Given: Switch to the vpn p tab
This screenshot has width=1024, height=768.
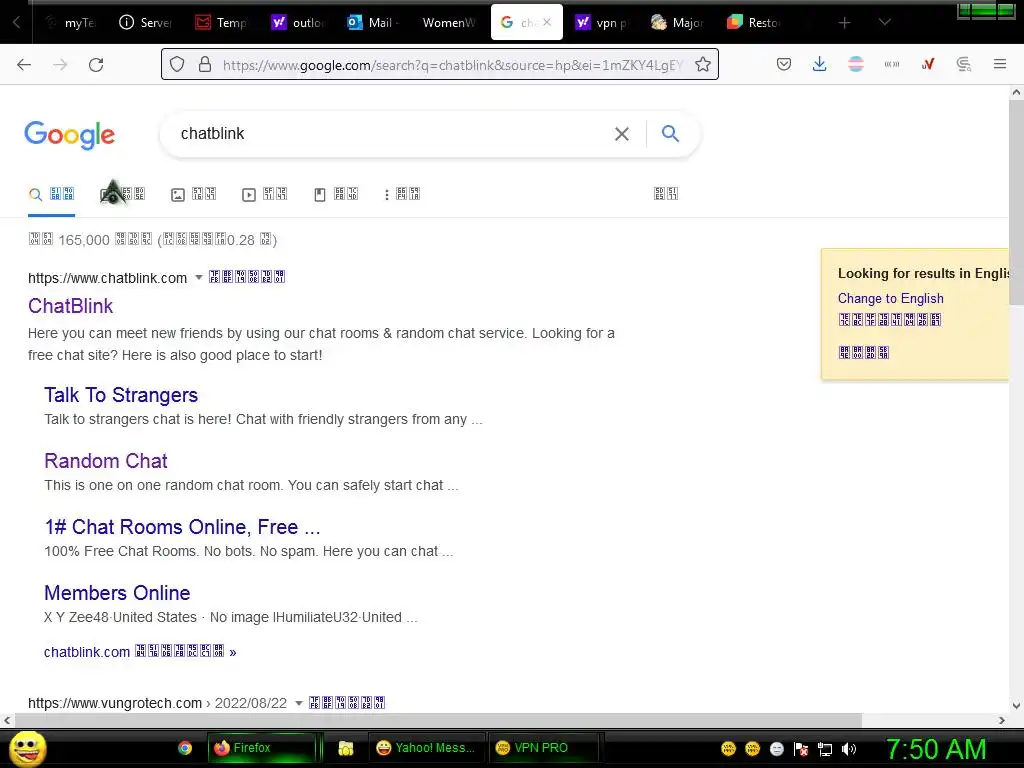Looking at the screenshot, I should 601,22.
